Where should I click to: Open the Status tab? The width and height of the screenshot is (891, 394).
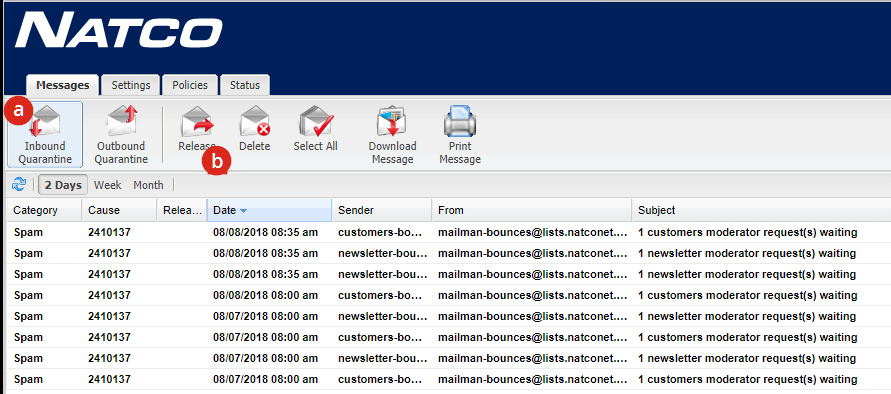245,85
